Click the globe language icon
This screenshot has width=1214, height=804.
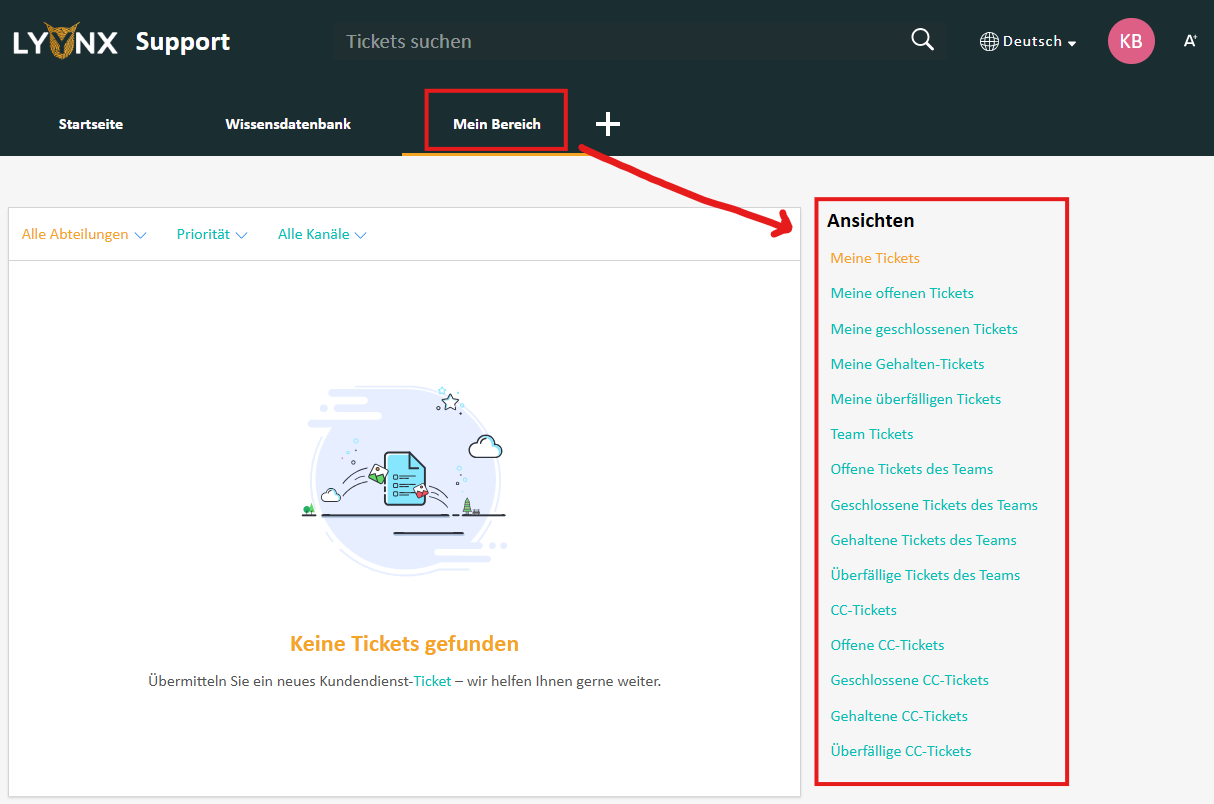pyautogui.click(x=989, y=42)
